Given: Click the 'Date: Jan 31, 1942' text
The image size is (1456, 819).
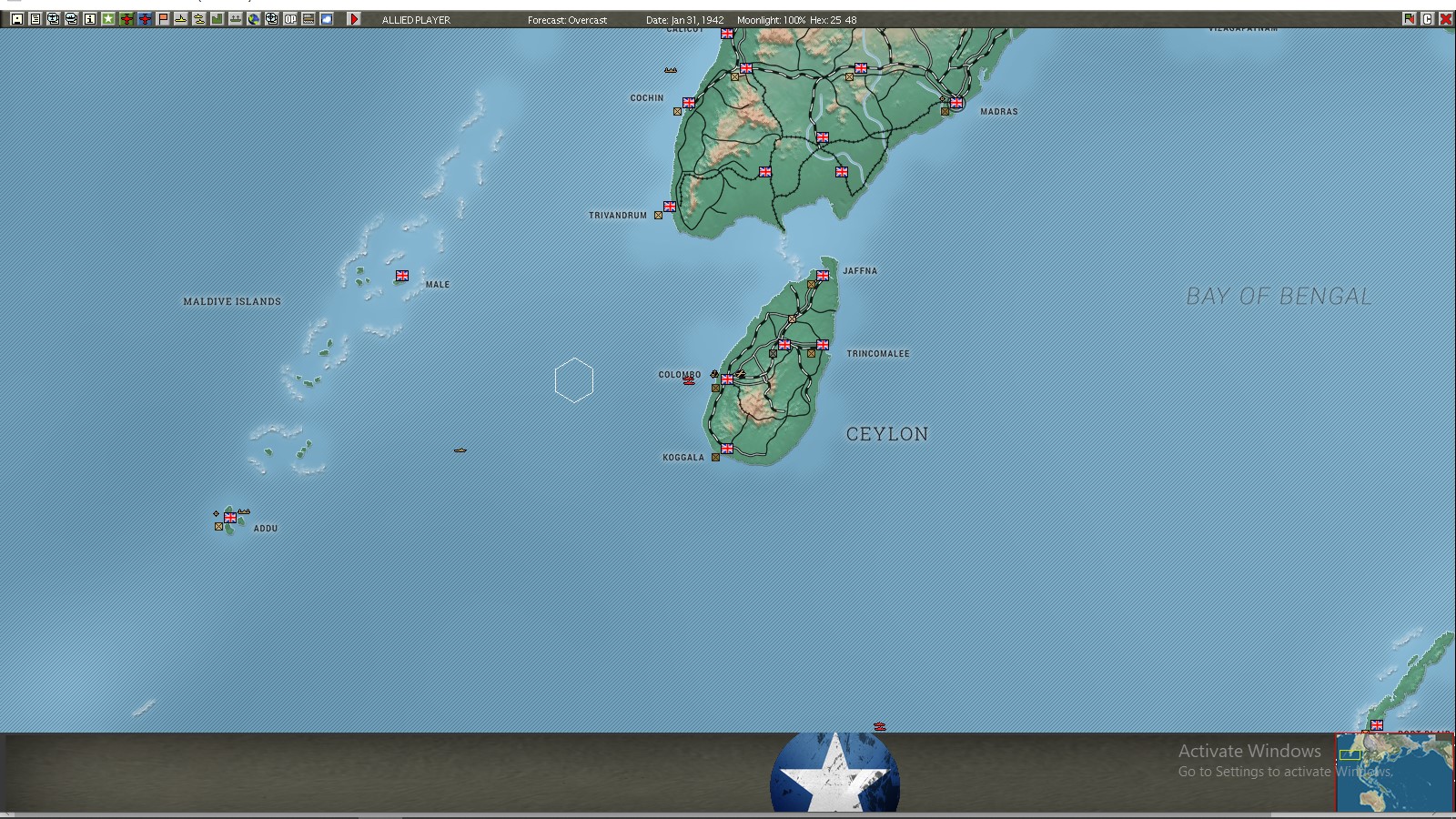Looking at the screenshot, I should pos(685,20).
